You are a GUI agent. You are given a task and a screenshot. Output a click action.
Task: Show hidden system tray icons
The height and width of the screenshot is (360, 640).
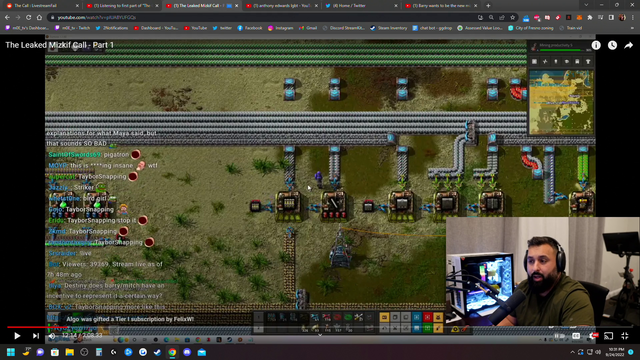click(x=572, y=352)
